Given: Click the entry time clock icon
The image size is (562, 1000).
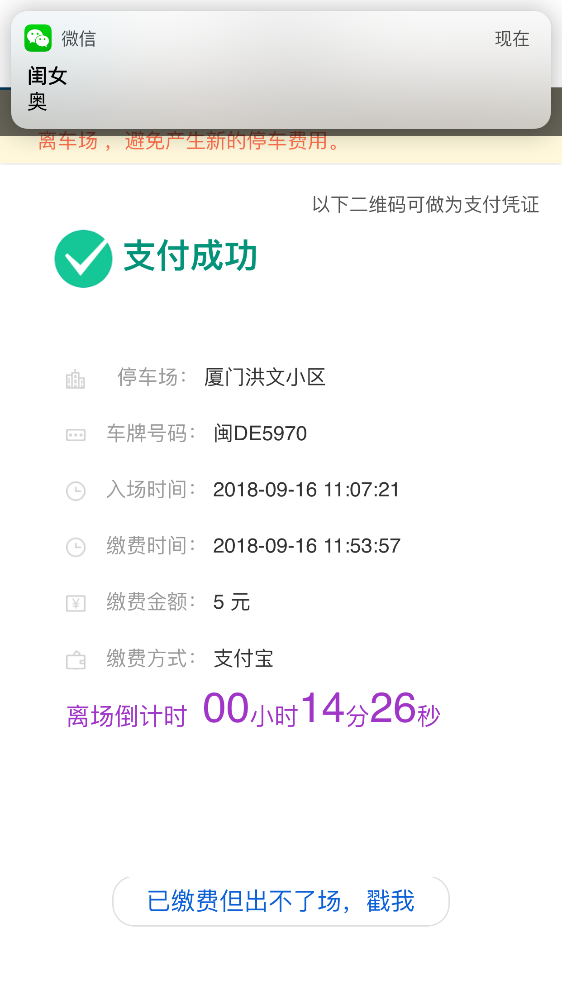Looking at the screenshot, I should [75, 491].
